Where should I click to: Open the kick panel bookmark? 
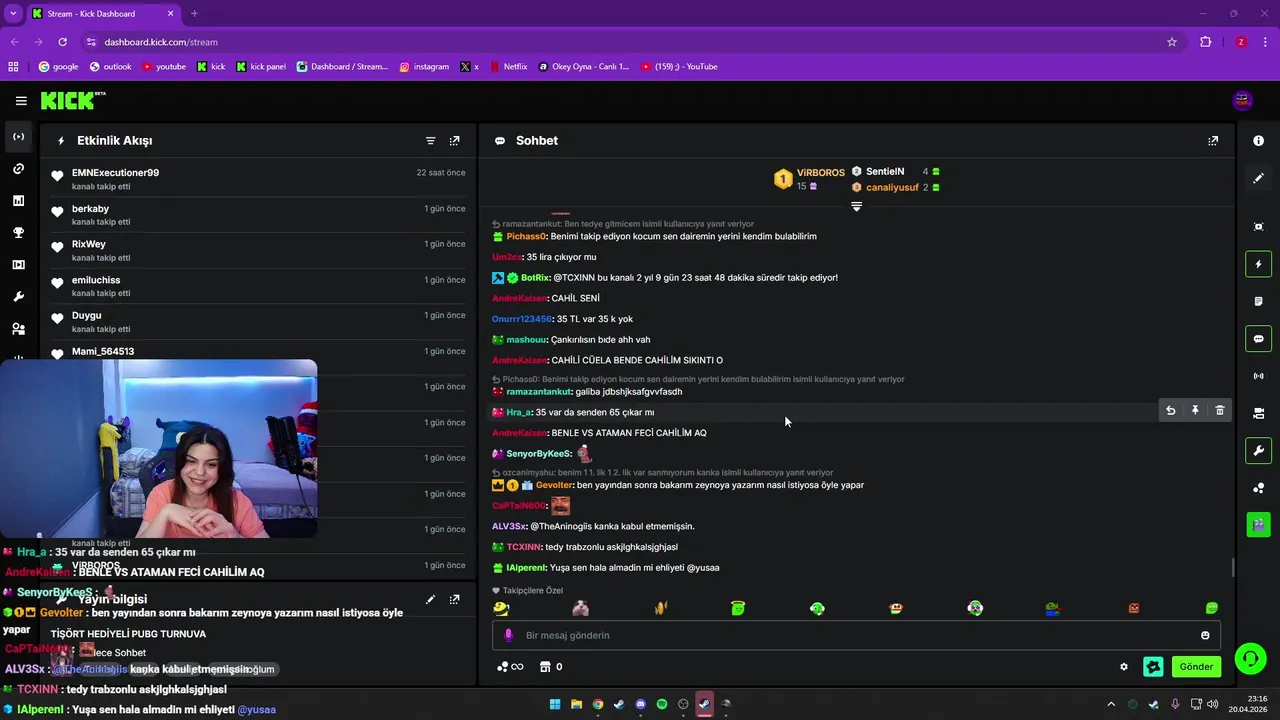pyautogui.click(x=261, y=67)
